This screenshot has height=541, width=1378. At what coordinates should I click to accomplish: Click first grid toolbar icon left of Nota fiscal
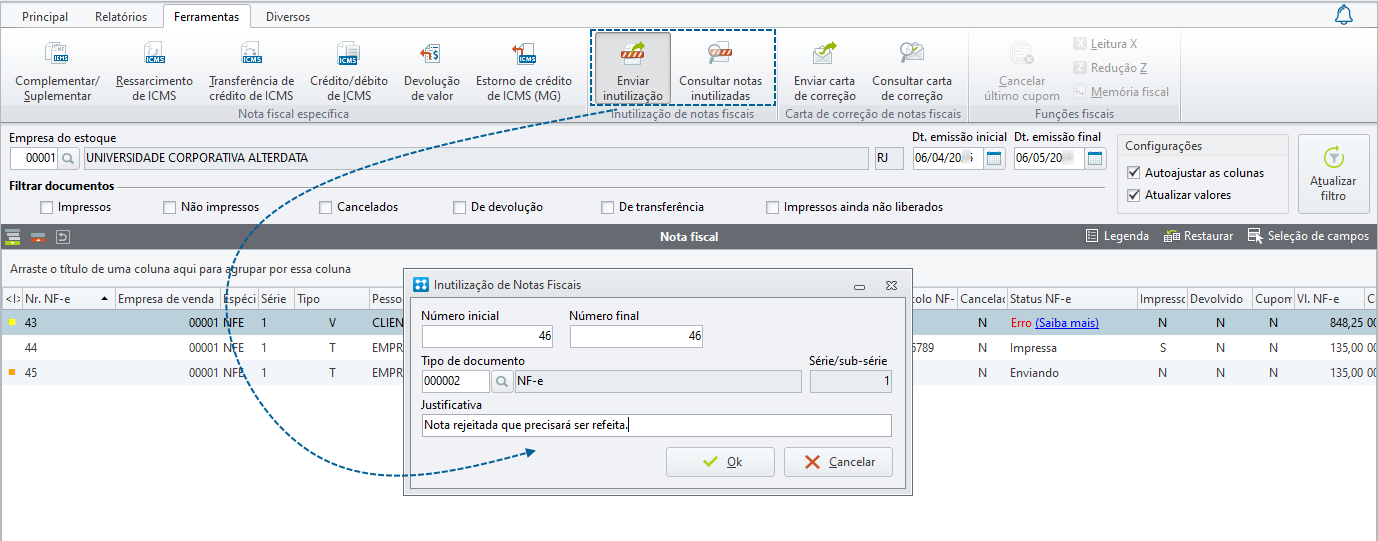coord(13,237)
